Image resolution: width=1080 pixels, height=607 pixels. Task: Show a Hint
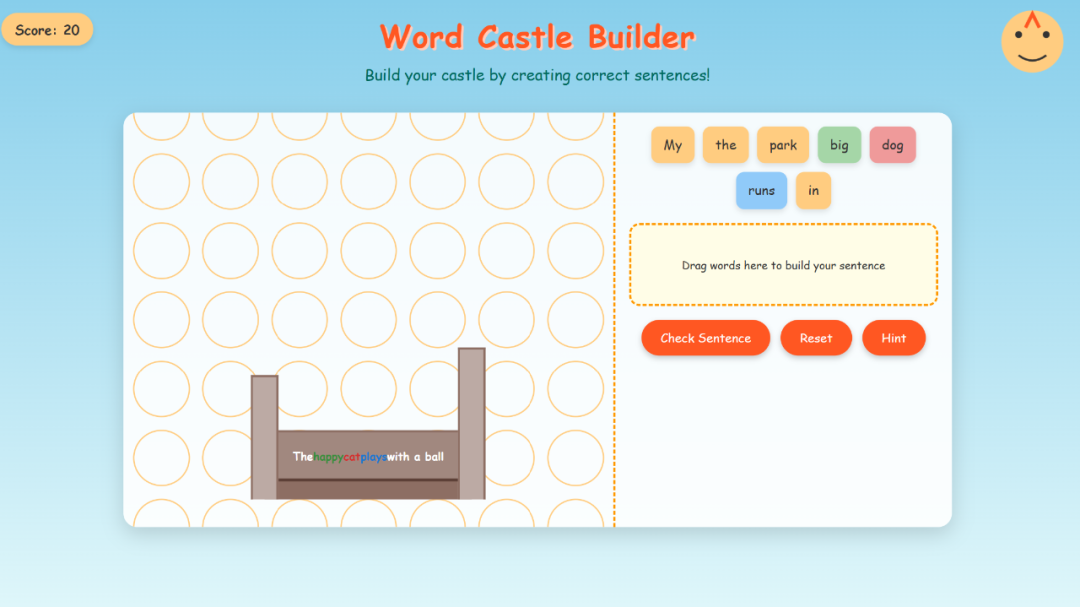tap(893, 338)
